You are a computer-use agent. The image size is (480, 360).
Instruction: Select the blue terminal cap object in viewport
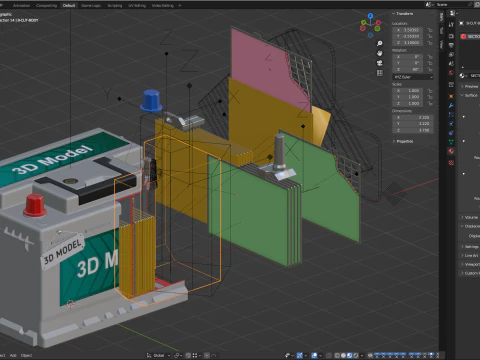pyautogui.click(x=152, y=100)
